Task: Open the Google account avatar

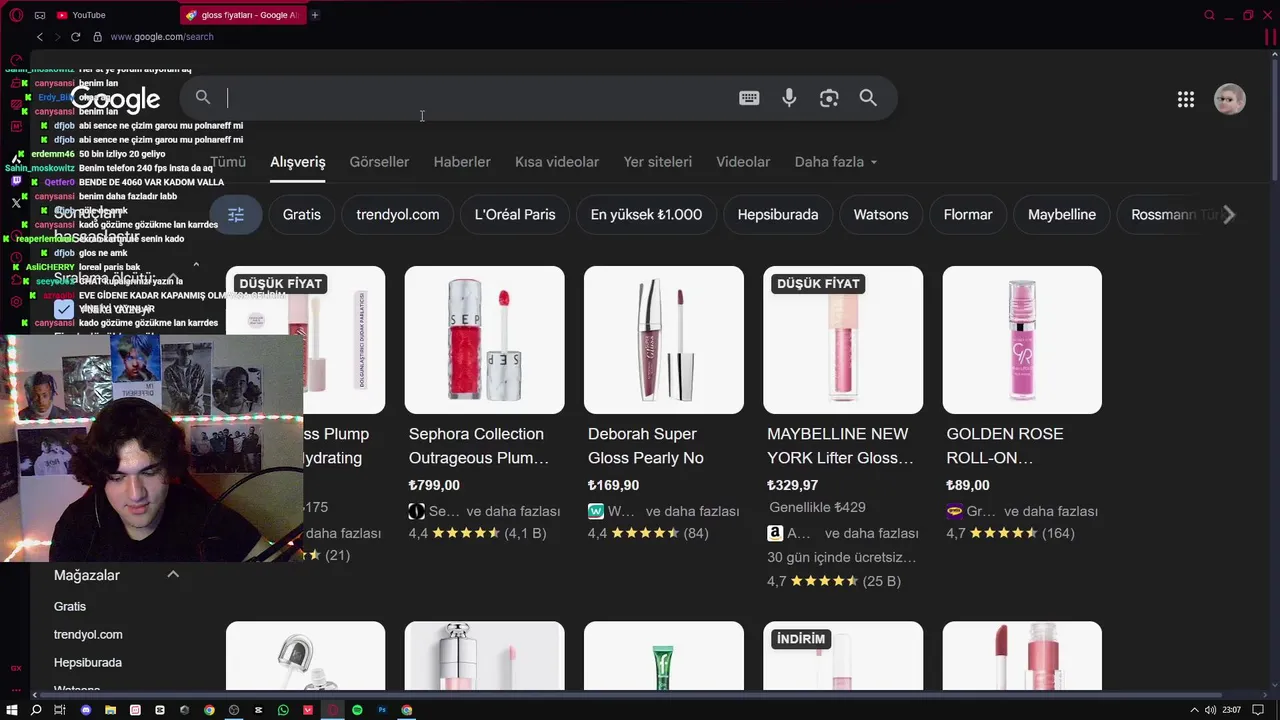Action: click(1230, 99)
